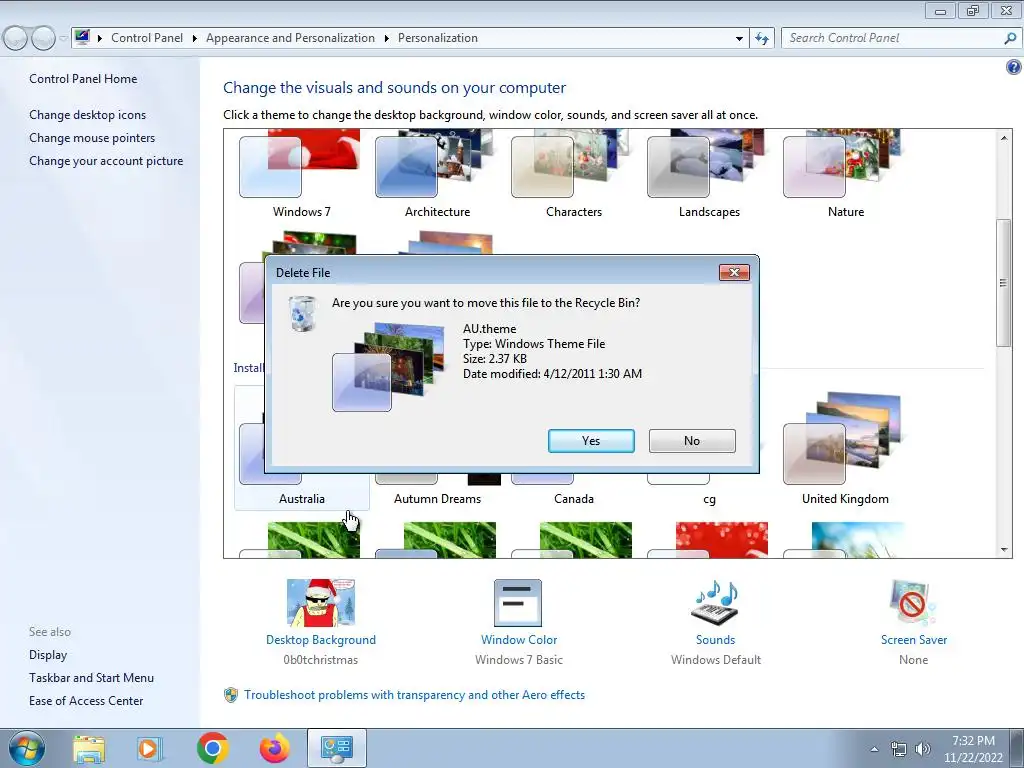1024x768 pixels.
Task: Expand arrow after Appearance and Personalization breadcrumb
Action: pyautogui.click(x=387, y=38)
